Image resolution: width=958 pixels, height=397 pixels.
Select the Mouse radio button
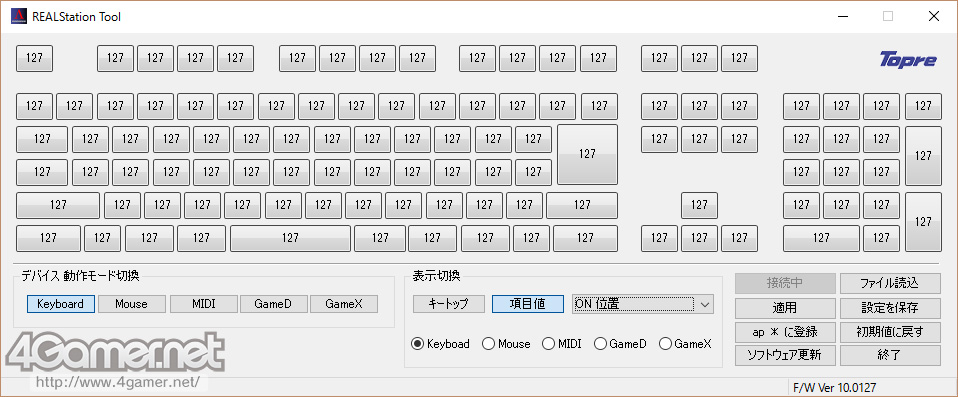click(506, 344)
